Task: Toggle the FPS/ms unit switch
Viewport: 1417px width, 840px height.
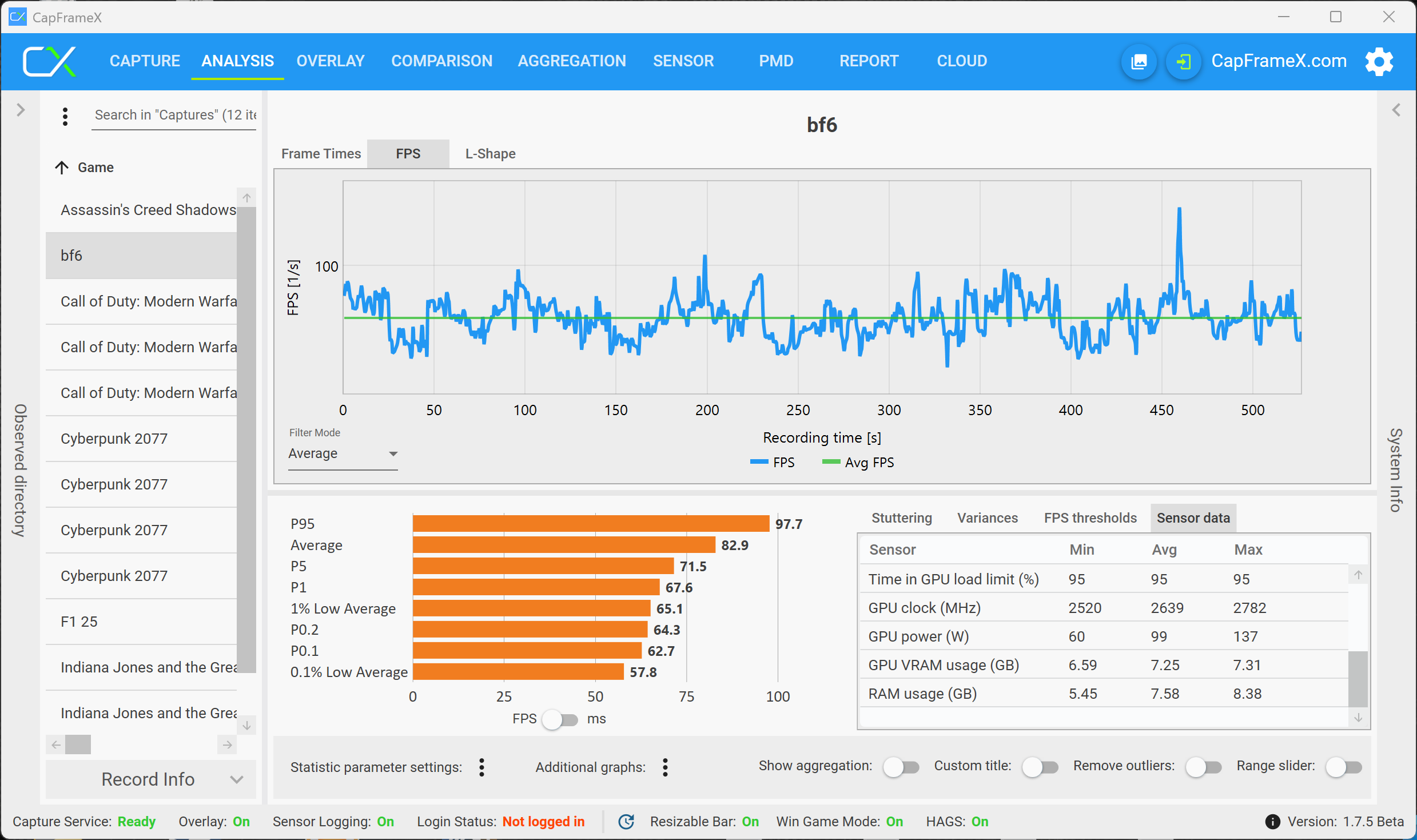Action: [560, 719]
